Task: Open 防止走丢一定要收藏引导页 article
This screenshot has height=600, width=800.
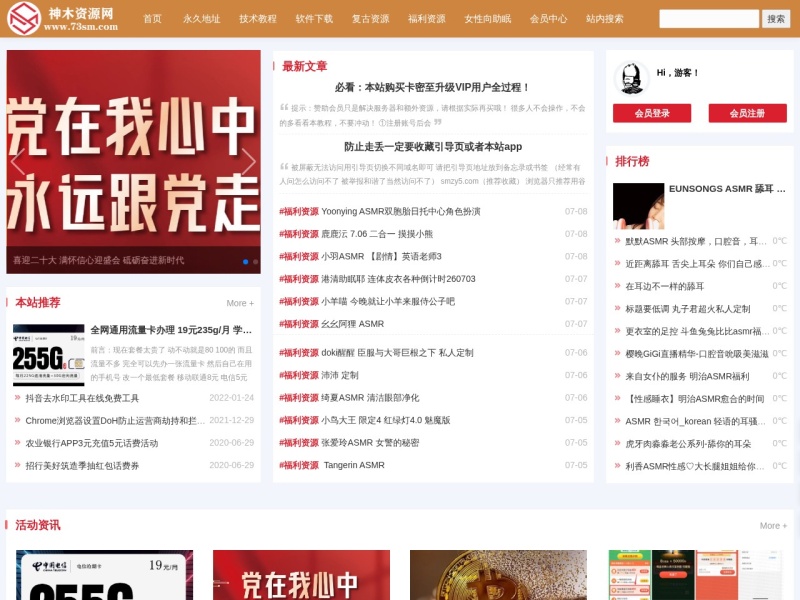Action: [x=433, y=147]
